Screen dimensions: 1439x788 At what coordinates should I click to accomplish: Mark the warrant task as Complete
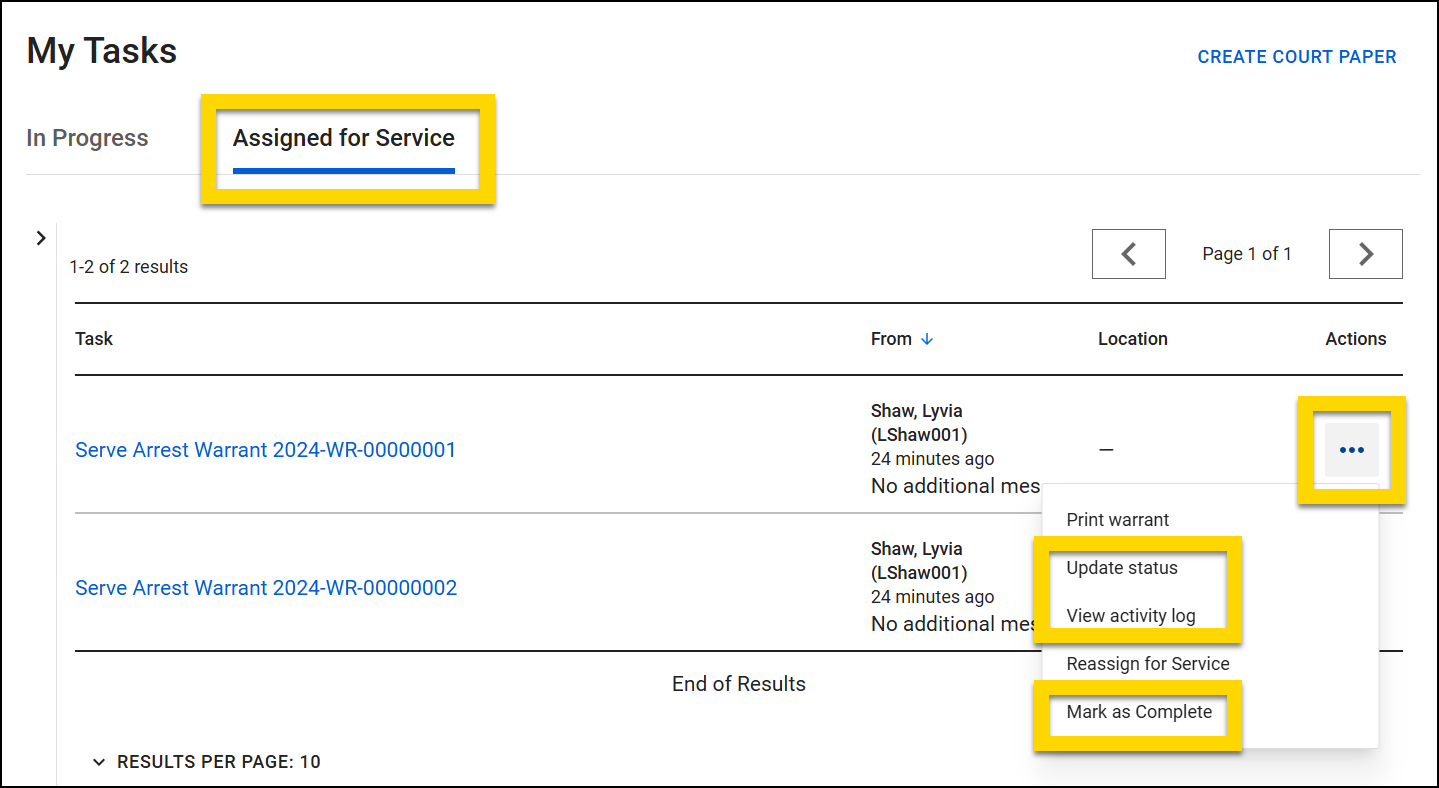point(1138,711)
